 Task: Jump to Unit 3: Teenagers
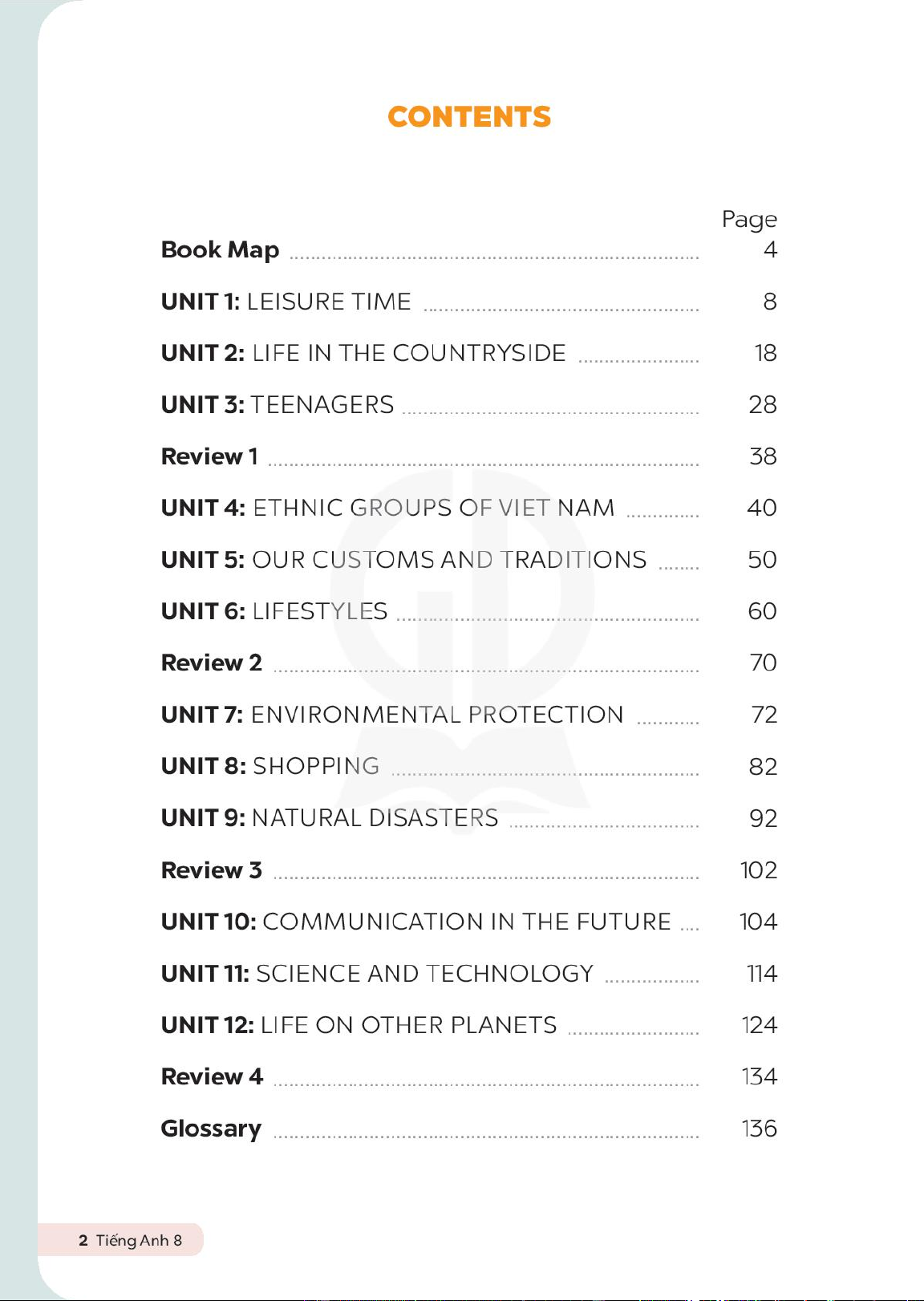coord(278,405)
